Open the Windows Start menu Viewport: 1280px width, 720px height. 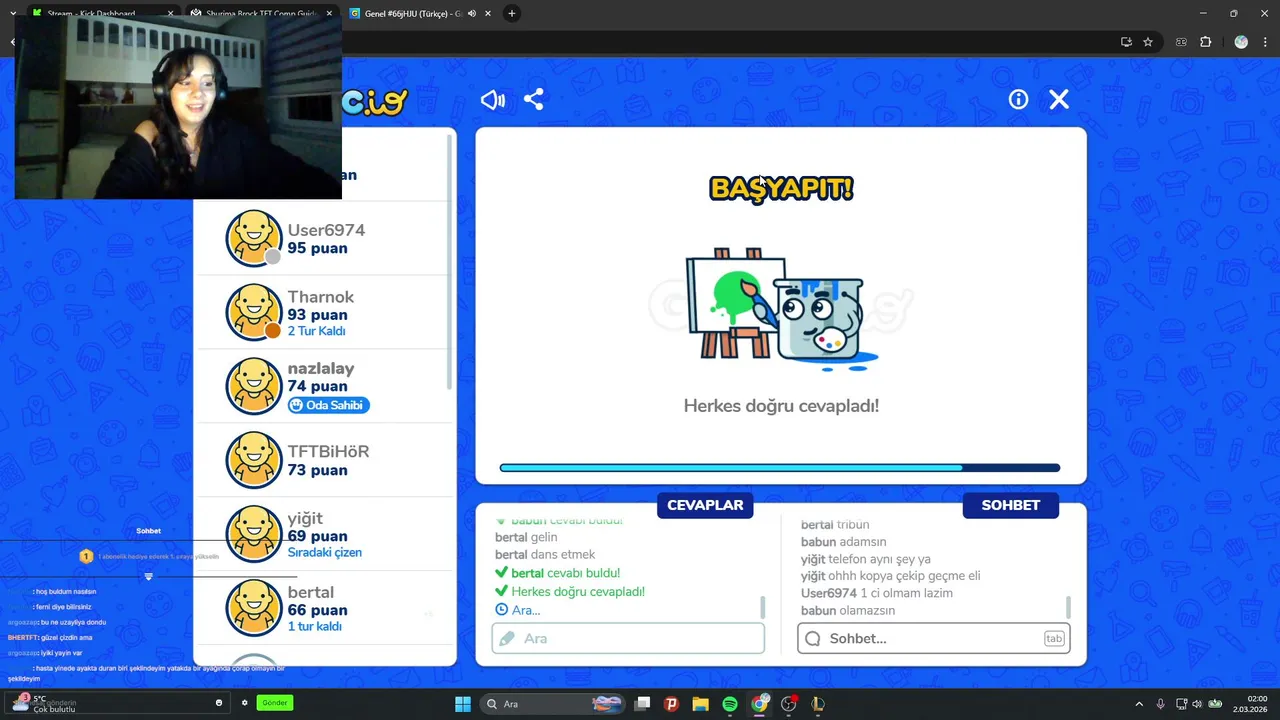(x=463, y=704)
